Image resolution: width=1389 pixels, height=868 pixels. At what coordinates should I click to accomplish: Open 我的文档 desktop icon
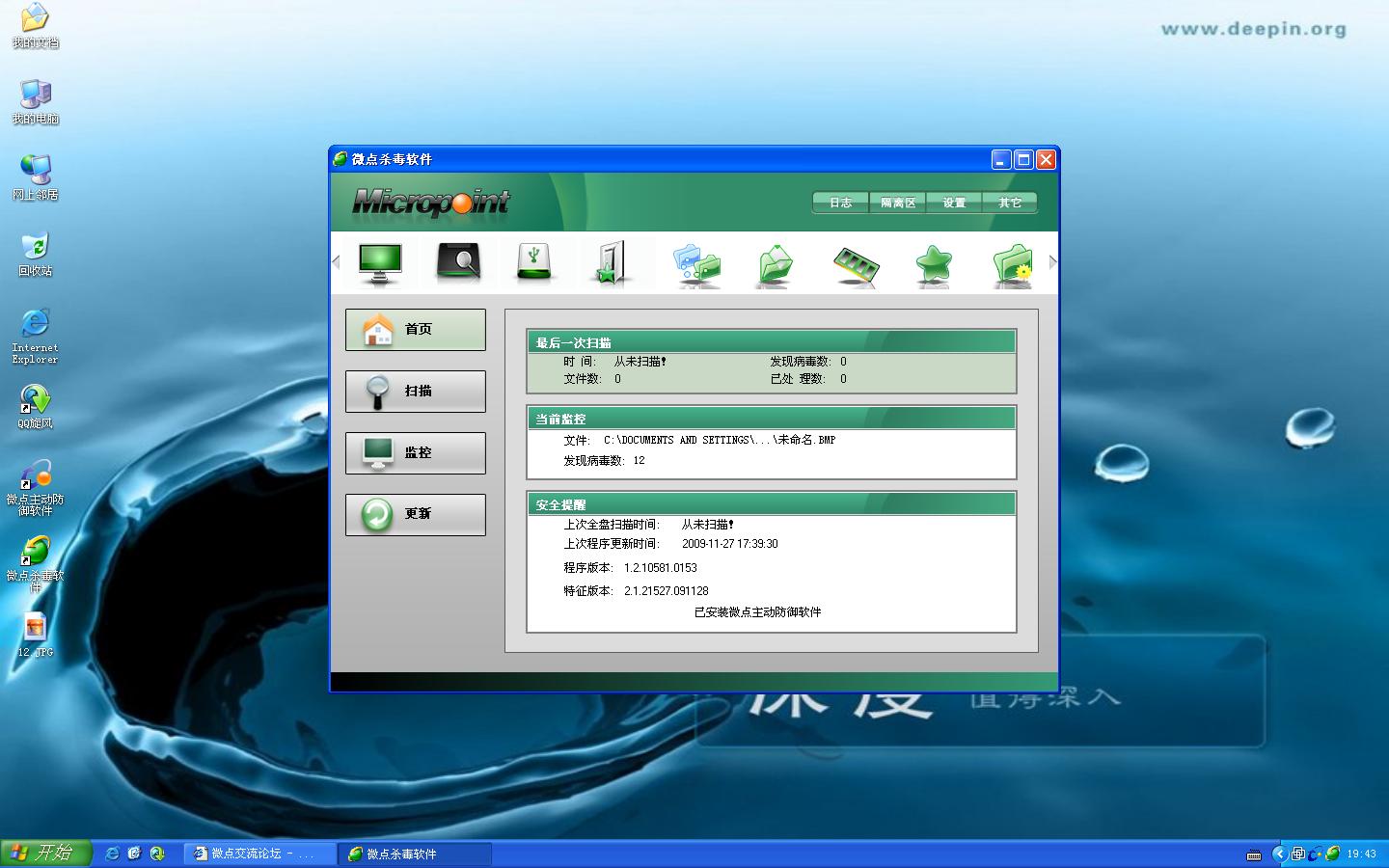[35, 26]
